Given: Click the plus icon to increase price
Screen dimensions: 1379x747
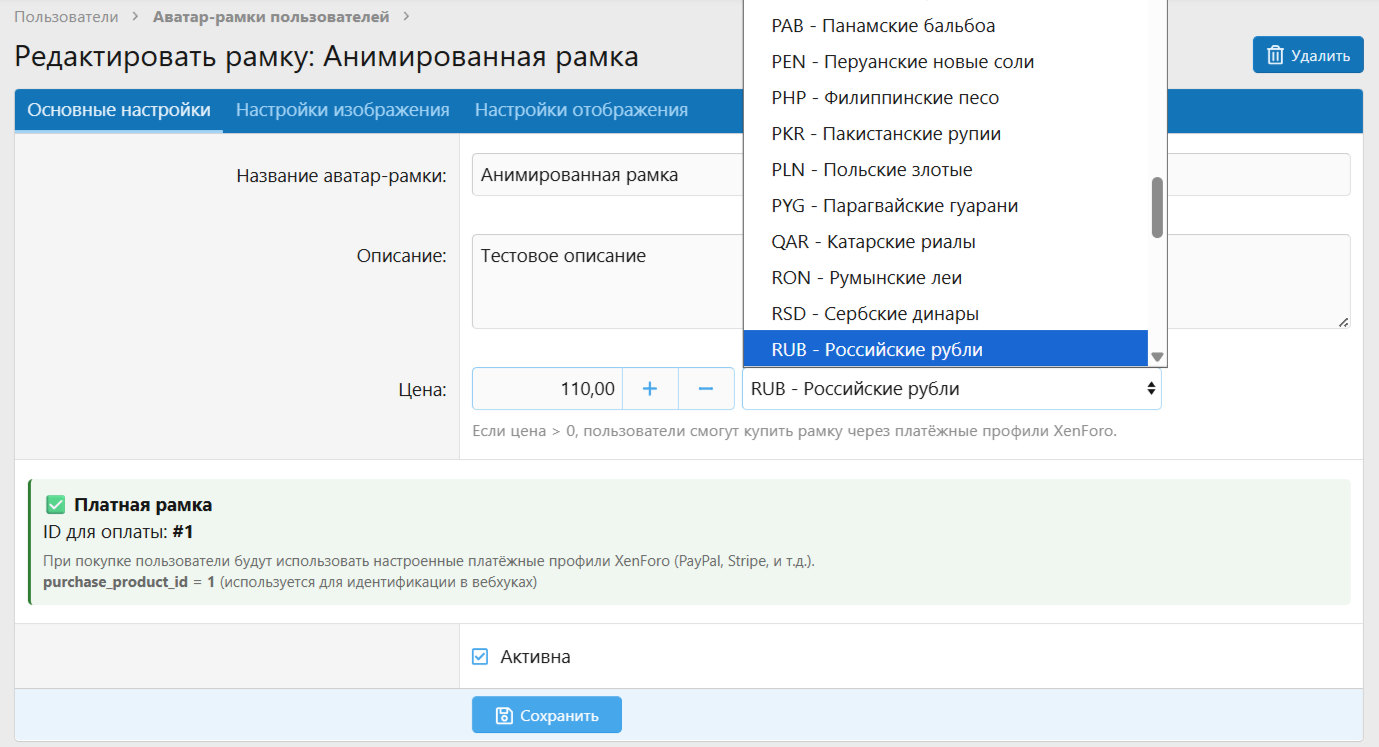Looking at the screenshot, I should [x=650, y=389].
